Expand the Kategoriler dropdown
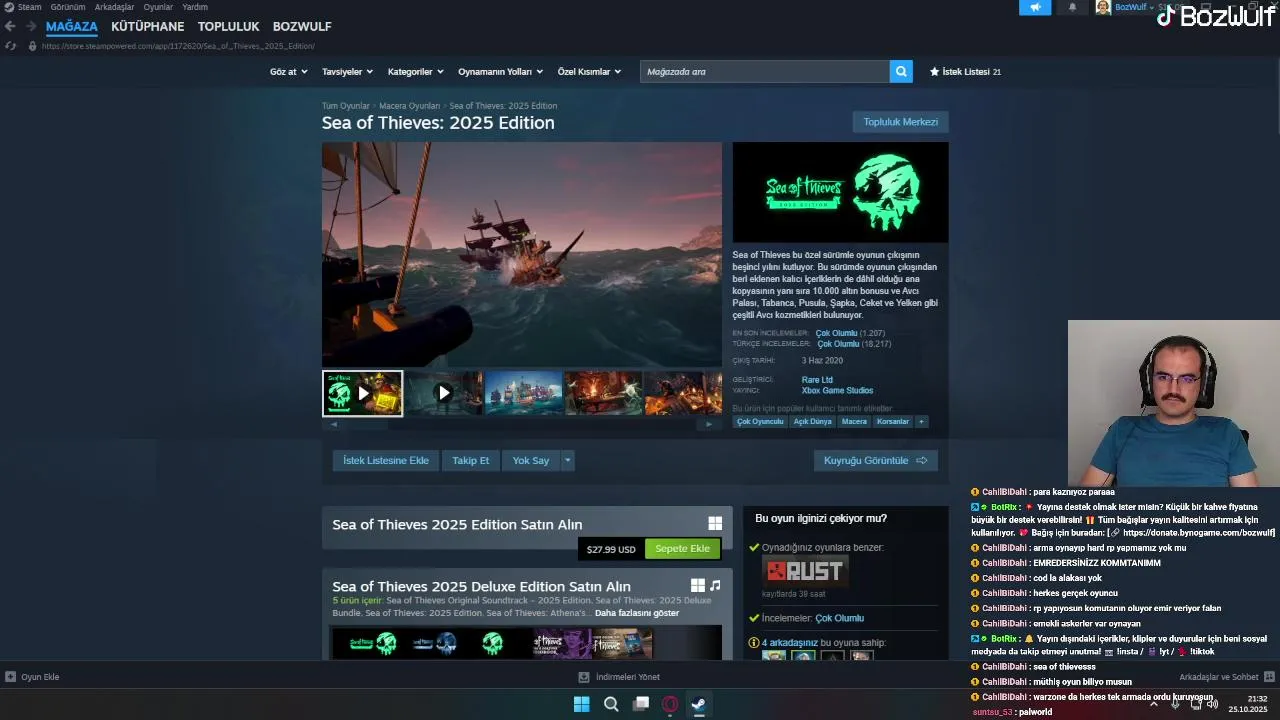 416,72
